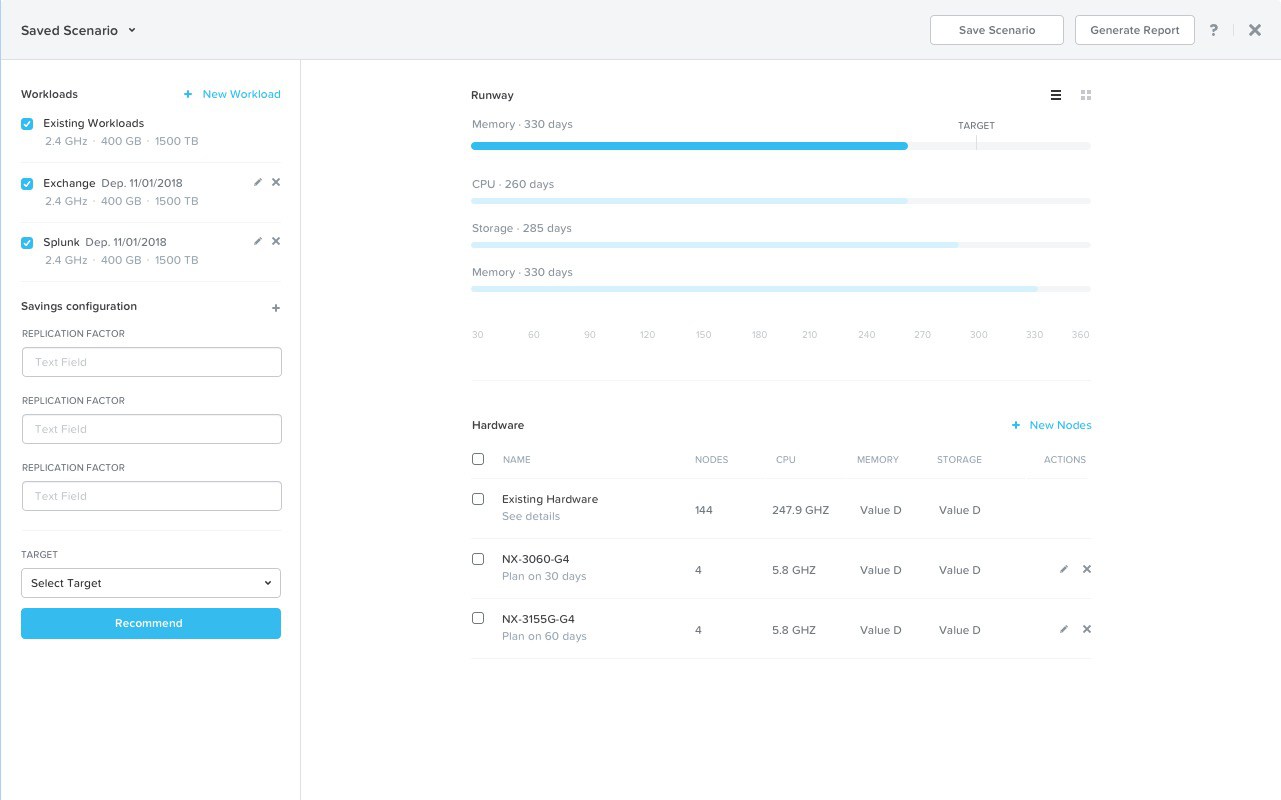
Task: Switch Runway to list view
Action: pyautogui.click(x=1055, y=95)
